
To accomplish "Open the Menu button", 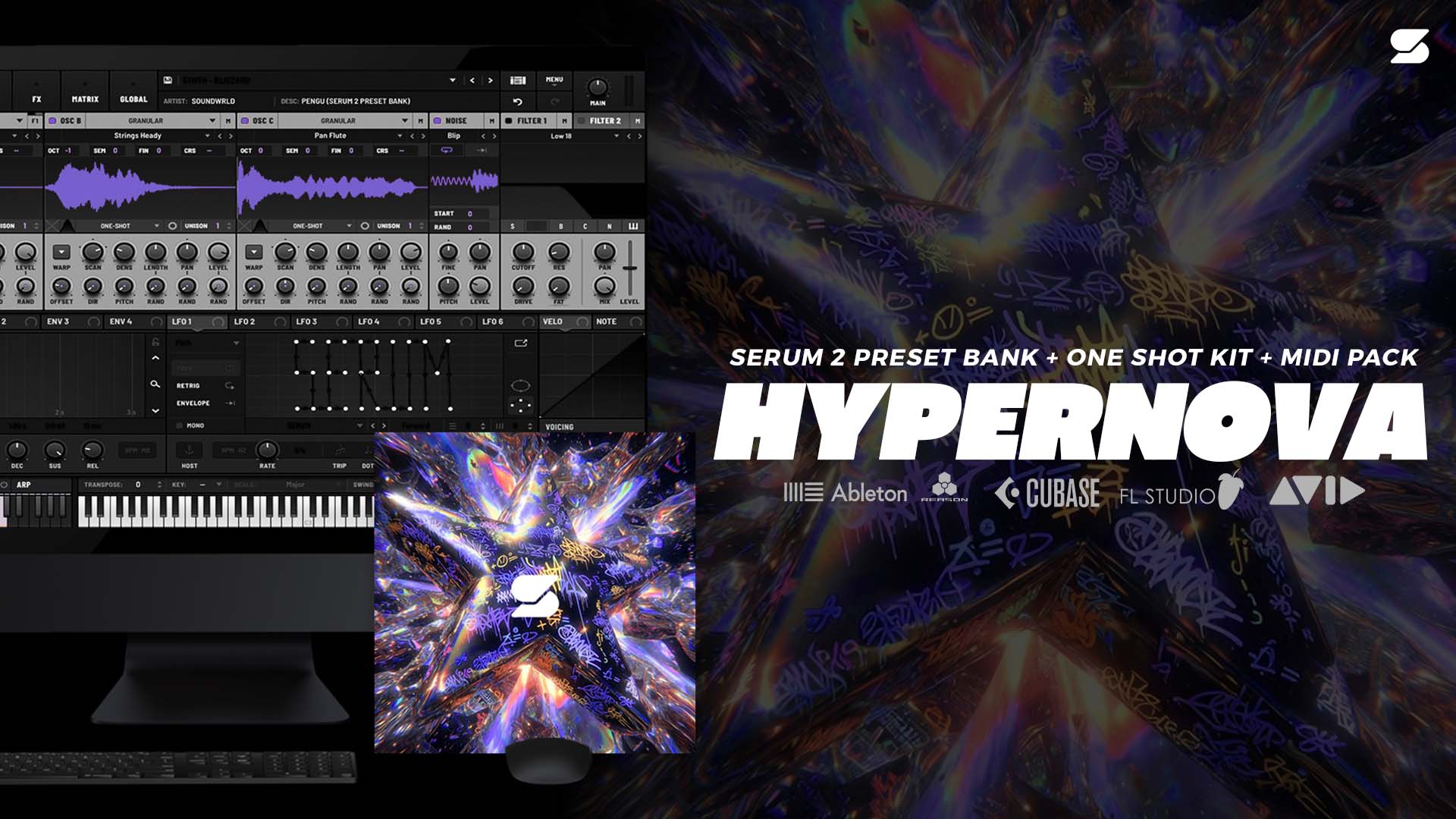I will point(554,80).
